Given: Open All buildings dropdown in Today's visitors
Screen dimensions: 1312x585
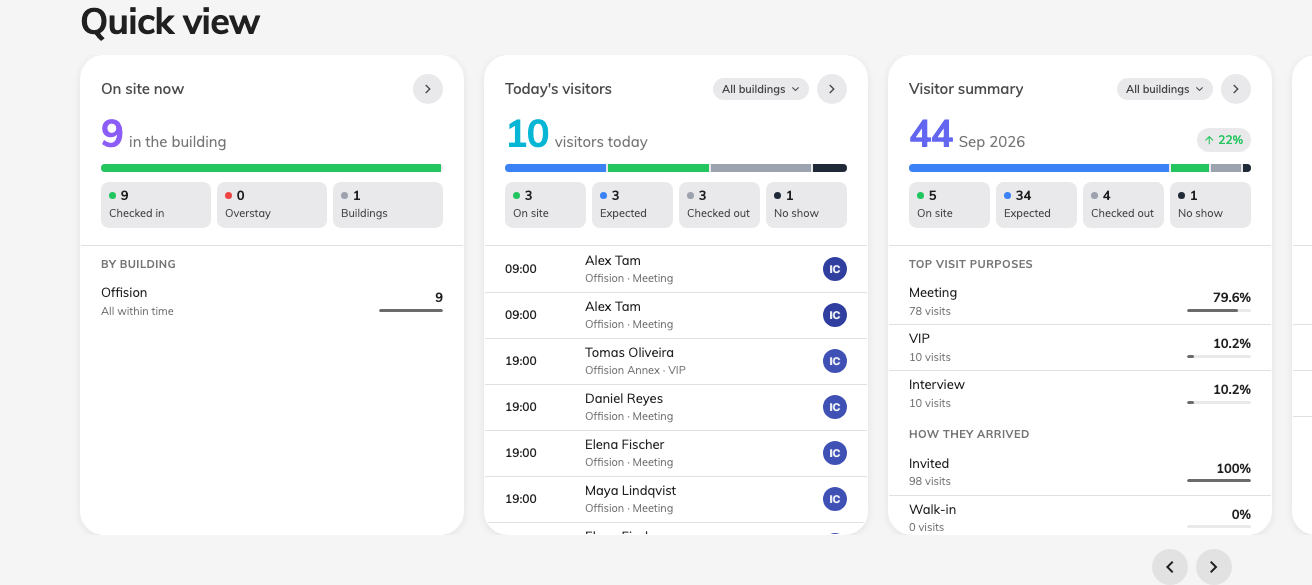Looking at the screenshot, I should point(761,89).
